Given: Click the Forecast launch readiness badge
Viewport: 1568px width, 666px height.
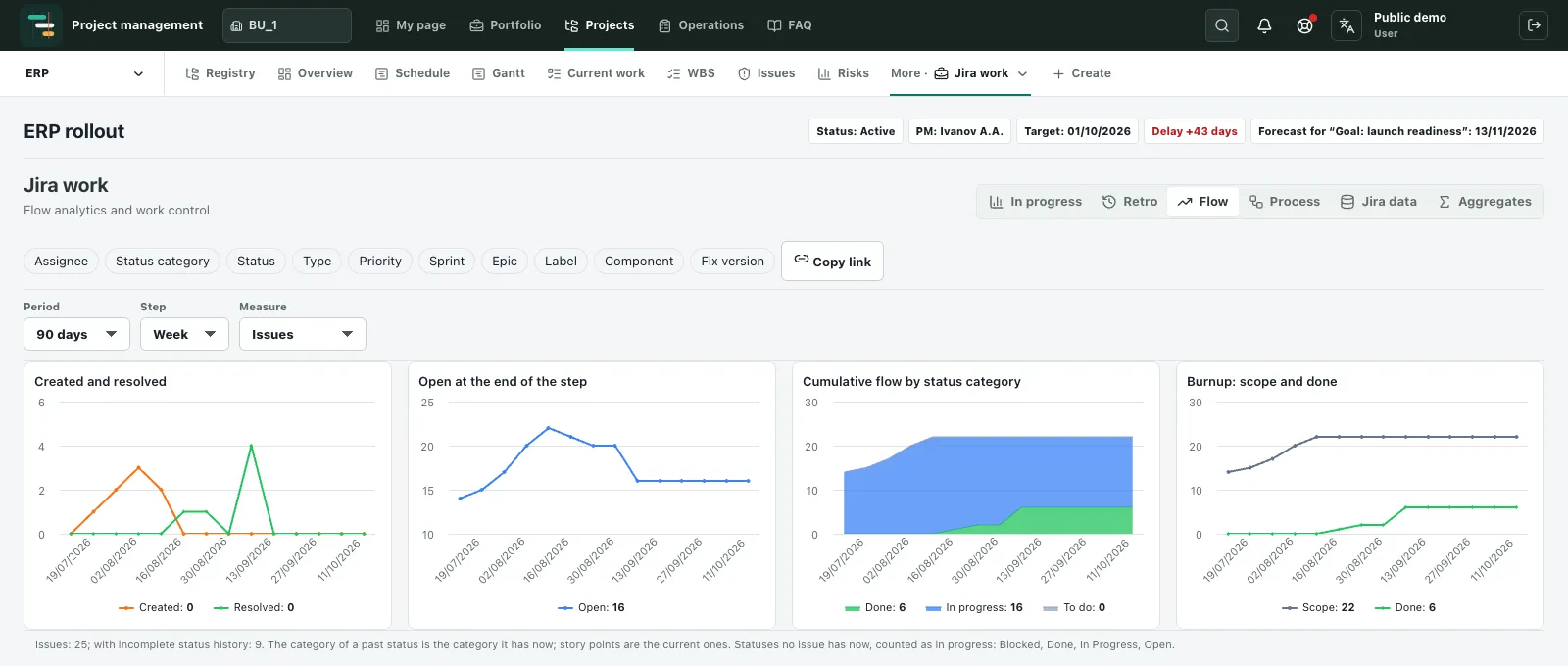Looking at the screenshot, I should pos(1397,131).
